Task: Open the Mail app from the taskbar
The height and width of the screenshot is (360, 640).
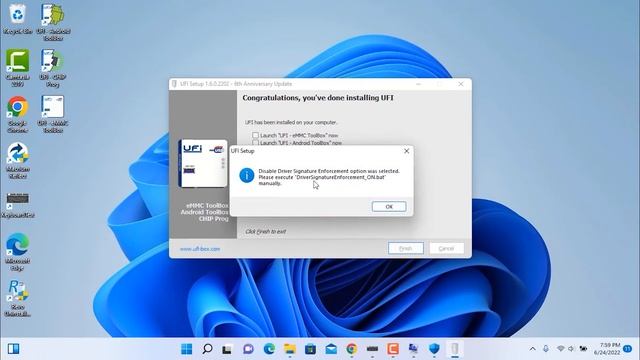Action: point(331,349)
